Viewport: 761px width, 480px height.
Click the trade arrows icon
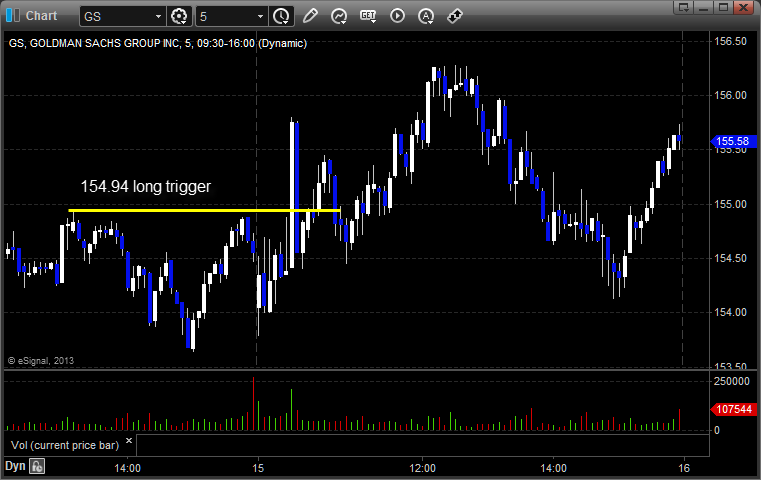coord(455,16)
